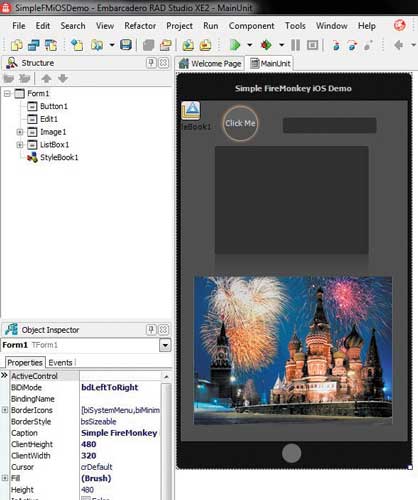Expand the Image1 tree node
The image size is (418, 500).
coord(20,132)
